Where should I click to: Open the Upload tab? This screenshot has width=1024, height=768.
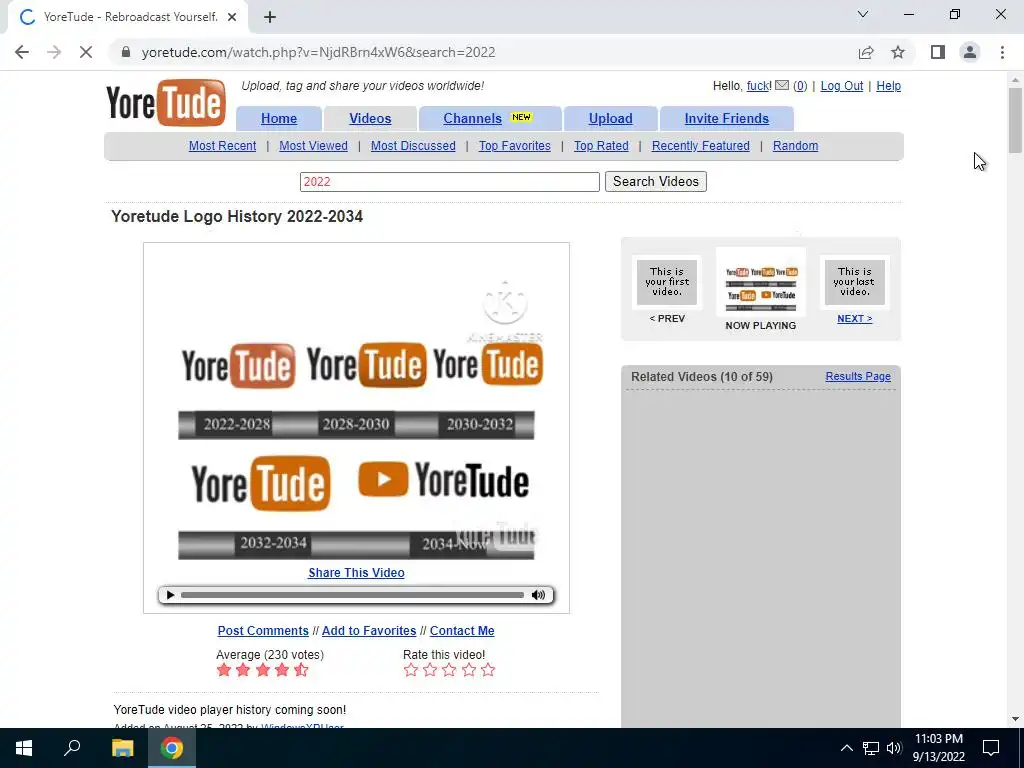pyautogui.click(x=611, y=118)
